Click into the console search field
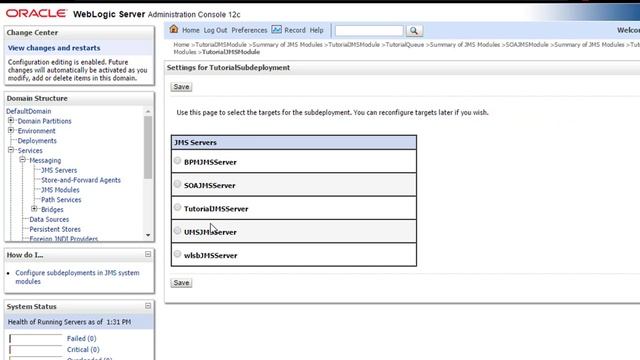This screenshot has width=640, height=360. click(369, 31)
